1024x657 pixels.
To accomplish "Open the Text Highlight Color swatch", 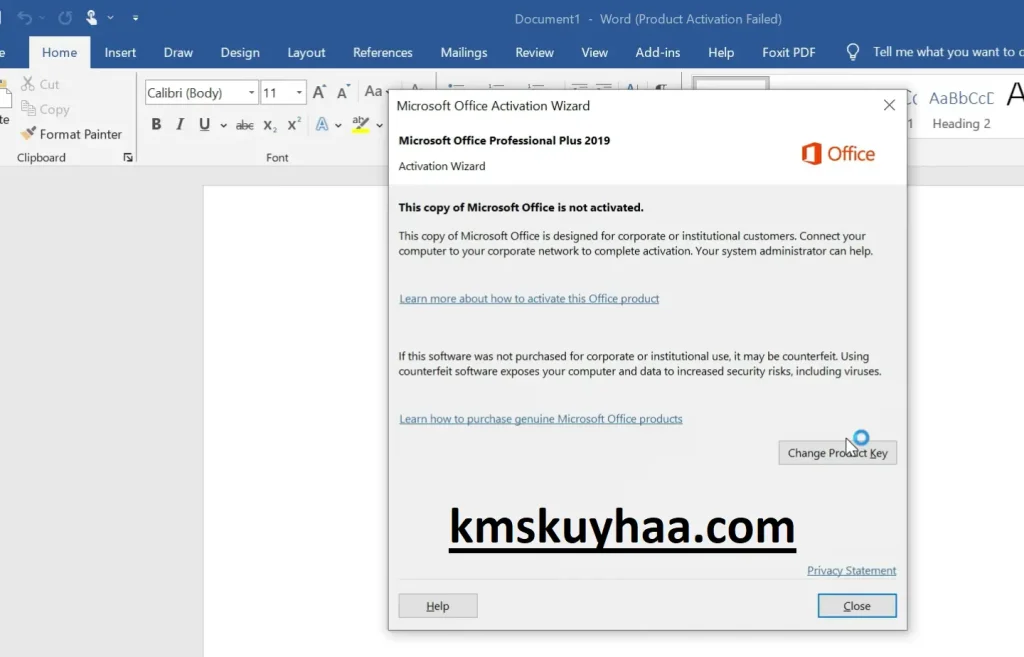I will click(358, 124).
